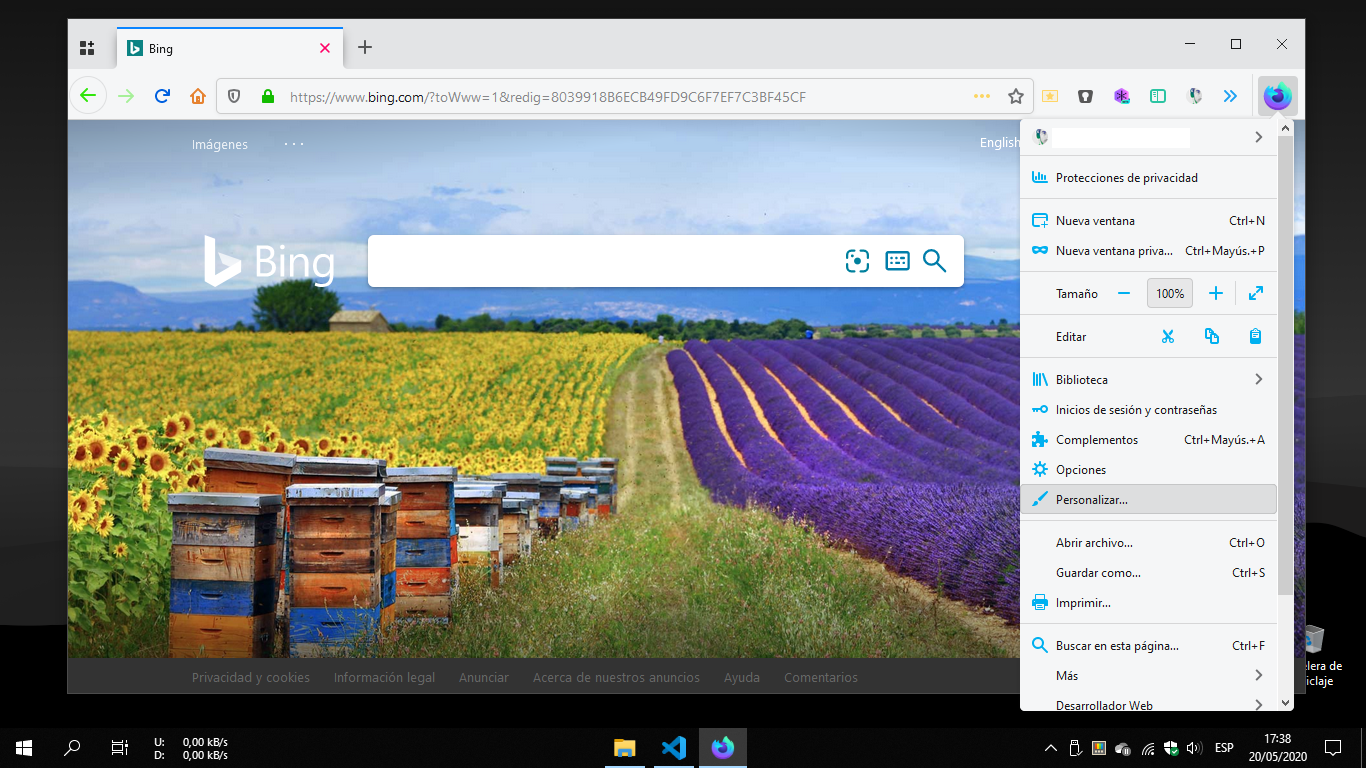
Task: Bookmark this page with the star
Action: 1016,96
